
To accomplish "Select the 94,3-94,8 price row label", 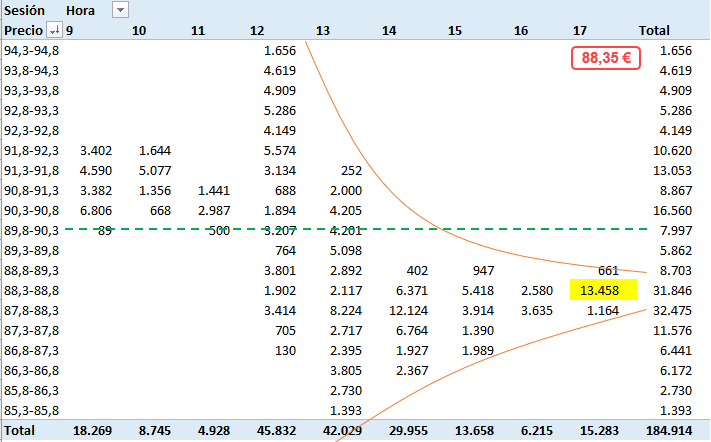I will (31, 50).
